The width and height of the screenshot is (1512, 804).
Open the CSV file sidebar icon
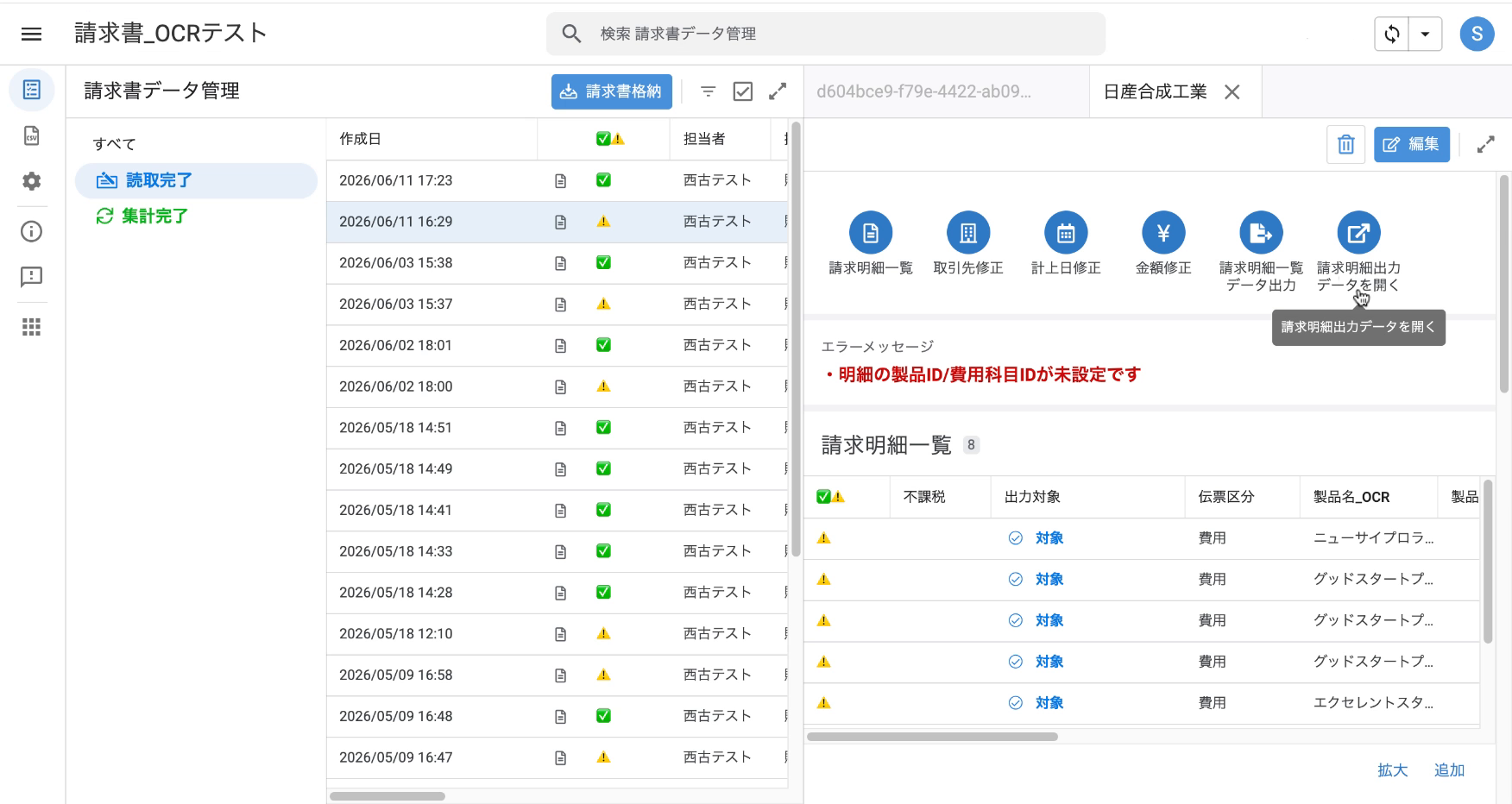(x=32, y=135)
